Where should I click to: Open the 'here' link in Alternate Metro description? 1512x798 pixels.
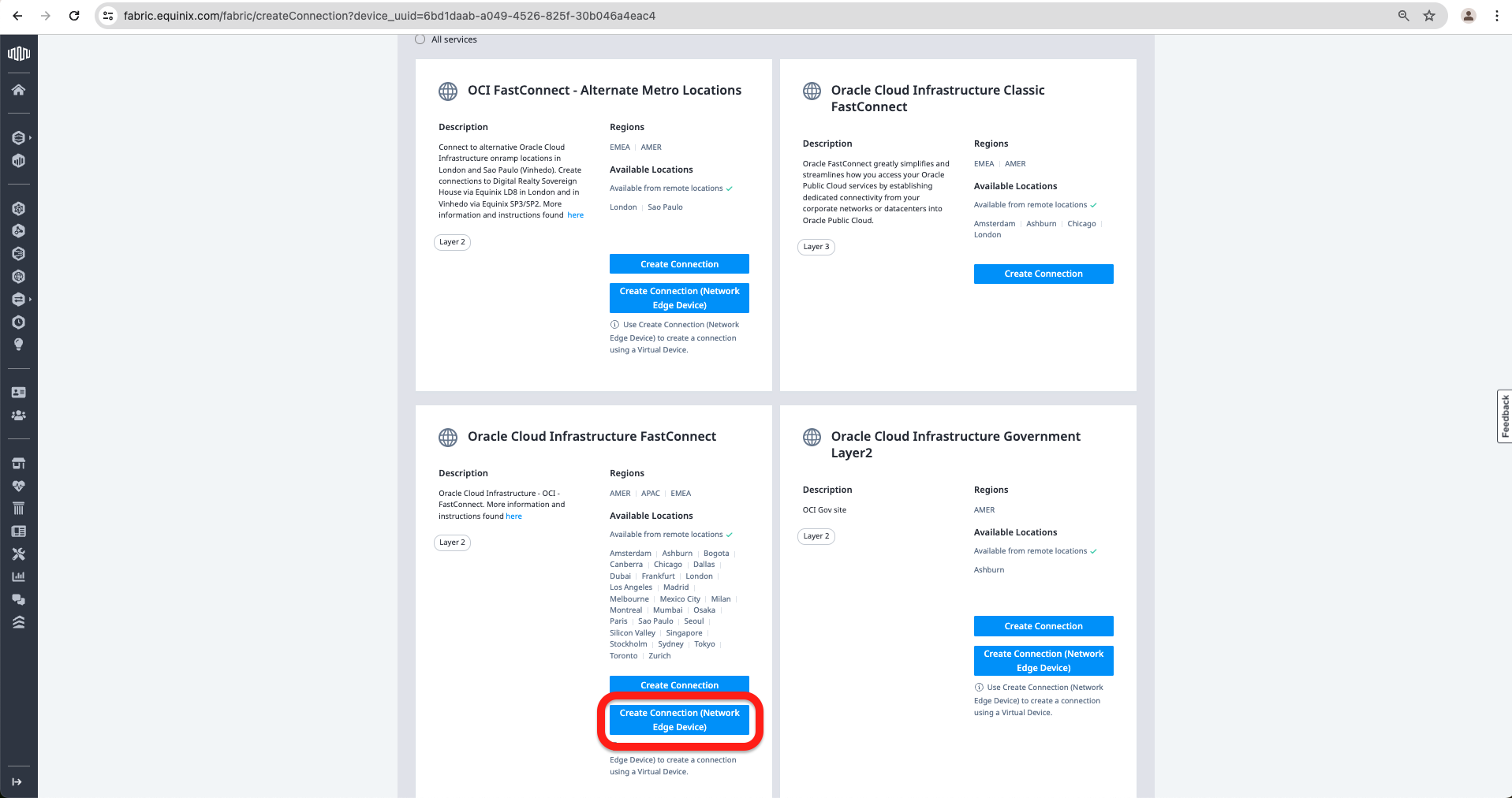tap(576, 215)
